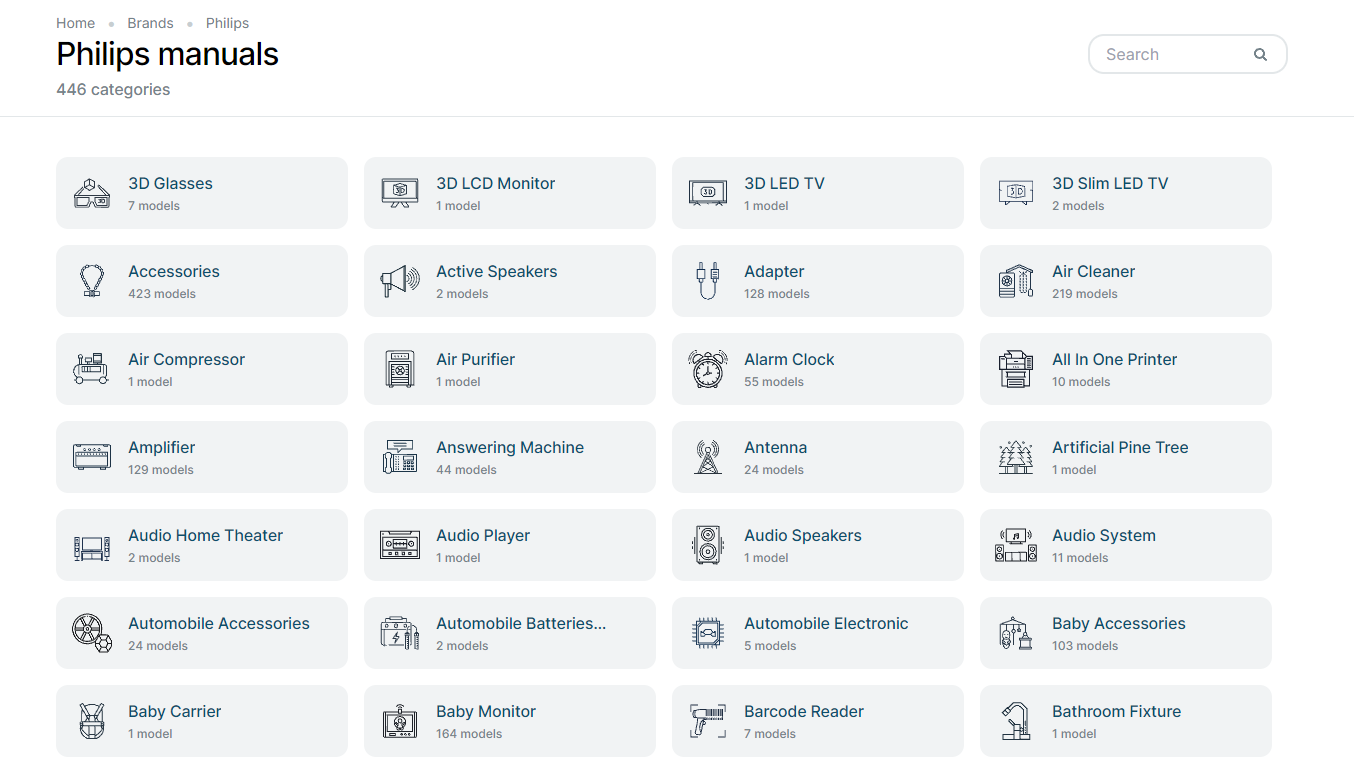
Task: Select the Automobile Electronic category card
Action: [x=817, y=633]
